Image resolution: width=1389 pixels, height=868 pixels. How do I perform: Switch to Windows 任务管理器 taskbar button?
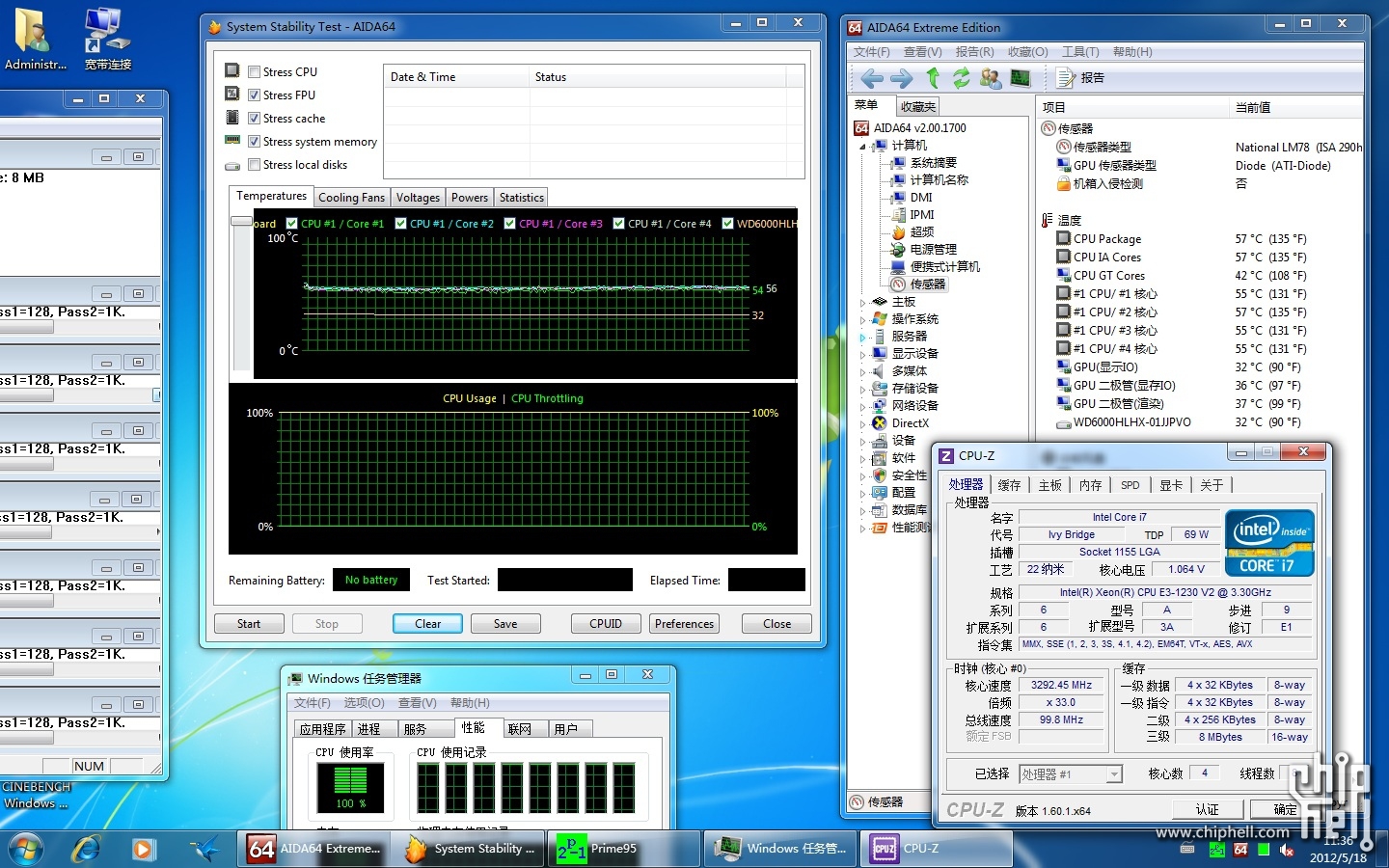tap(781, 849)
